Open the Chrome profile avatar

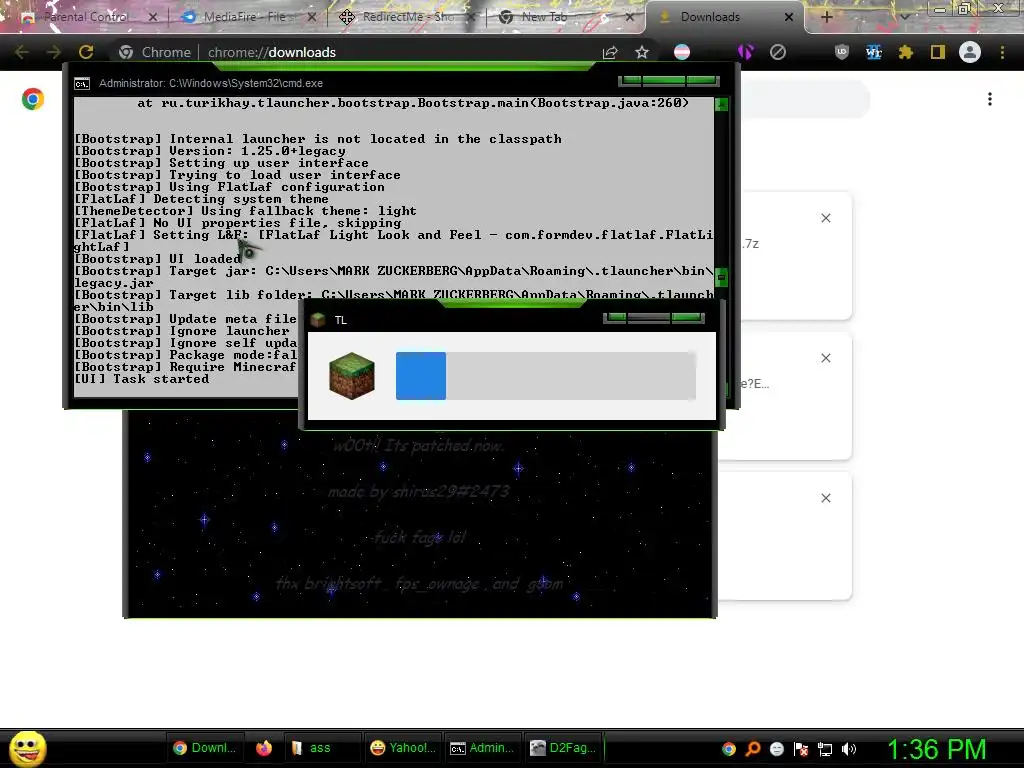970,52
